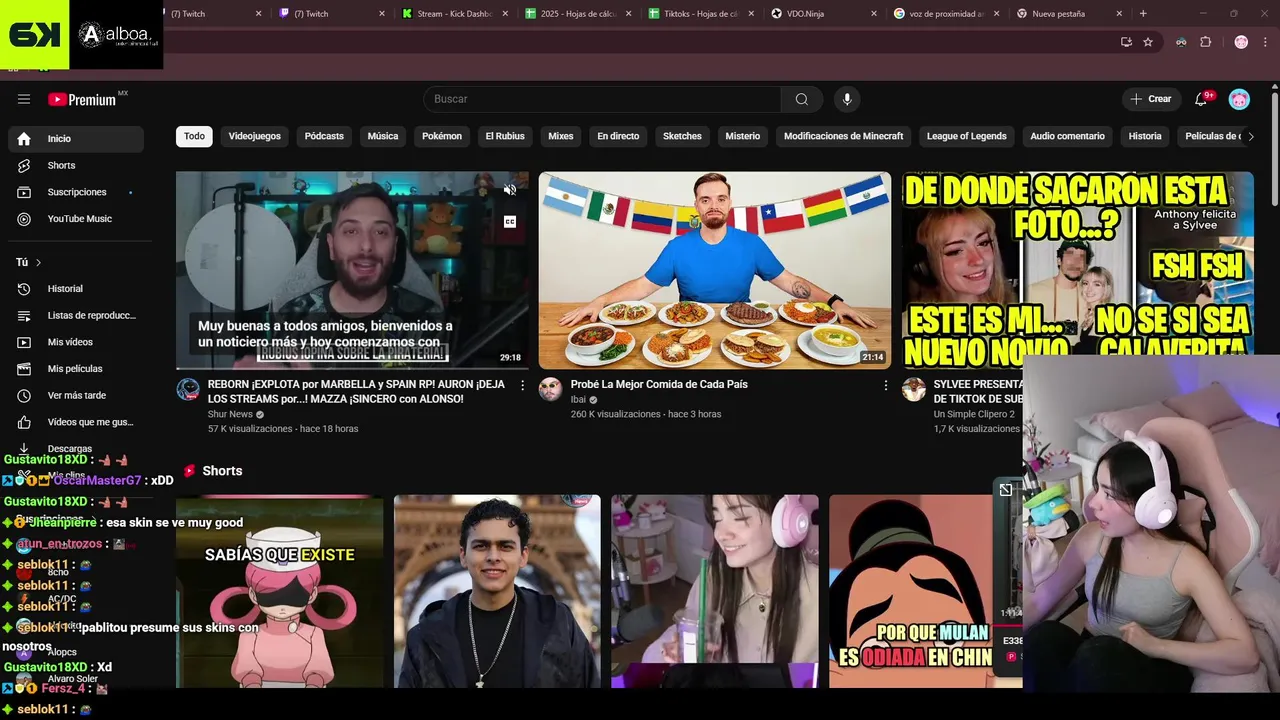Click the YouTube Premium logo
1280x720 pixels.
[x=84, y=99]
